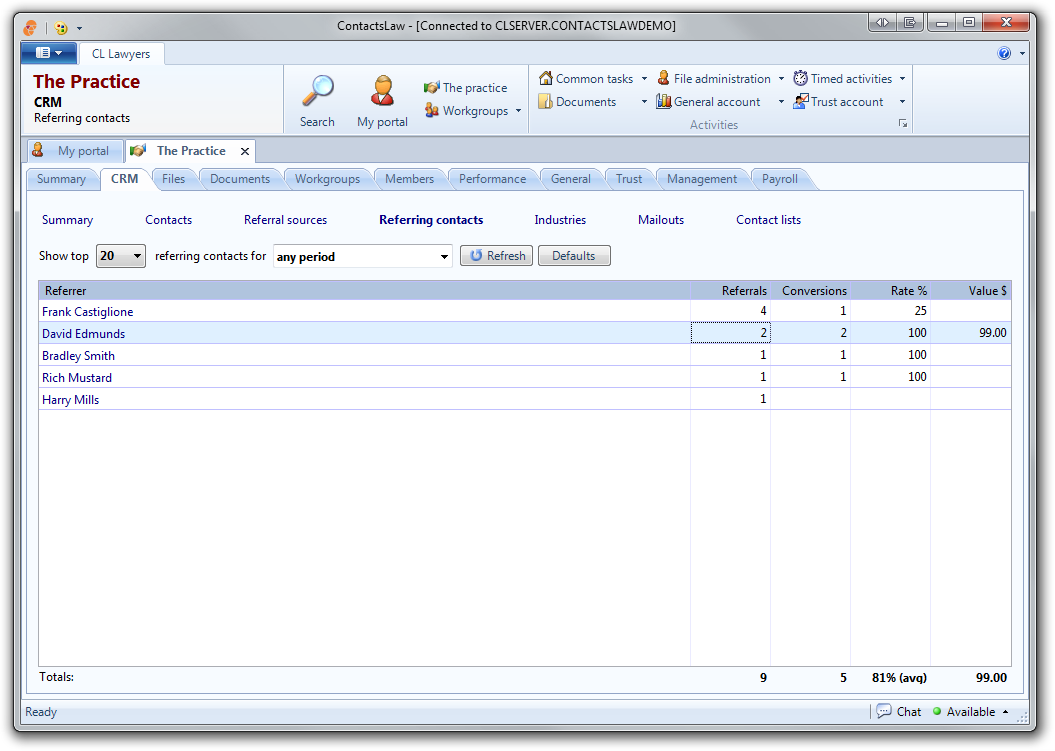Switch to the Management tab
The image size is (1055, 751).
(x=702, y=179)
